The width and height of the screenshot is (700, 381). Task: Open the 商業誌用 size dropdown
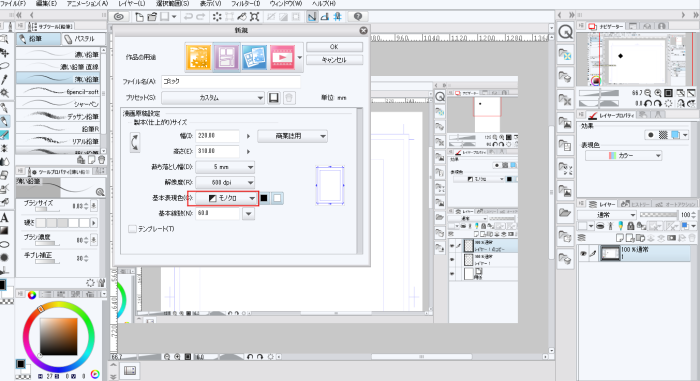click(x=292, y=136)
